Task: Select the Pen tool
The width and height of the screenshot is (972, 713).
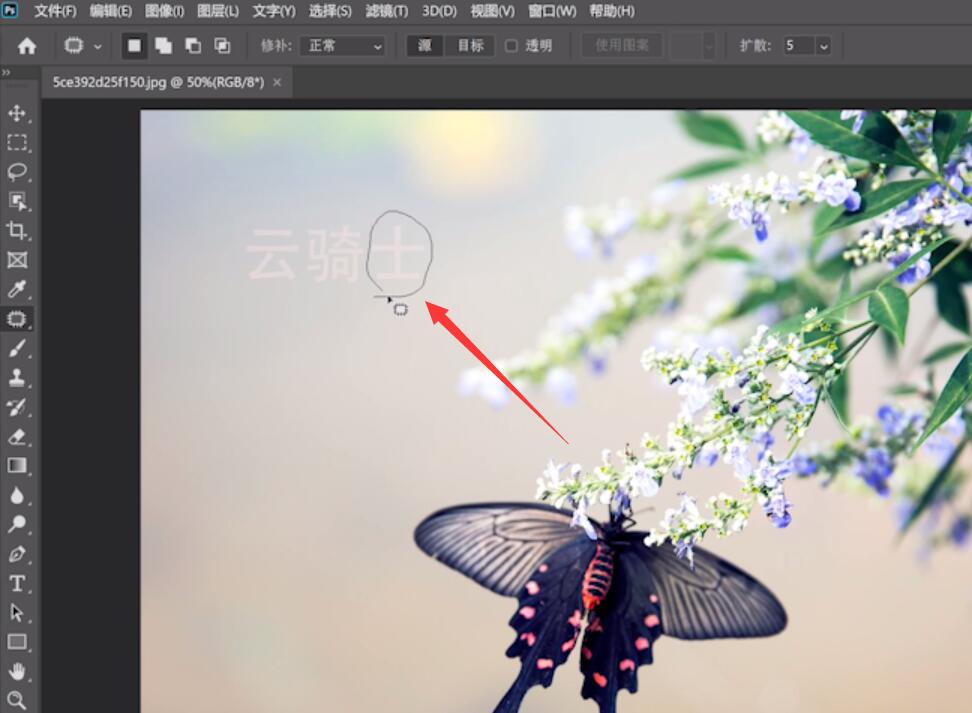Action: tap(17, 554)
